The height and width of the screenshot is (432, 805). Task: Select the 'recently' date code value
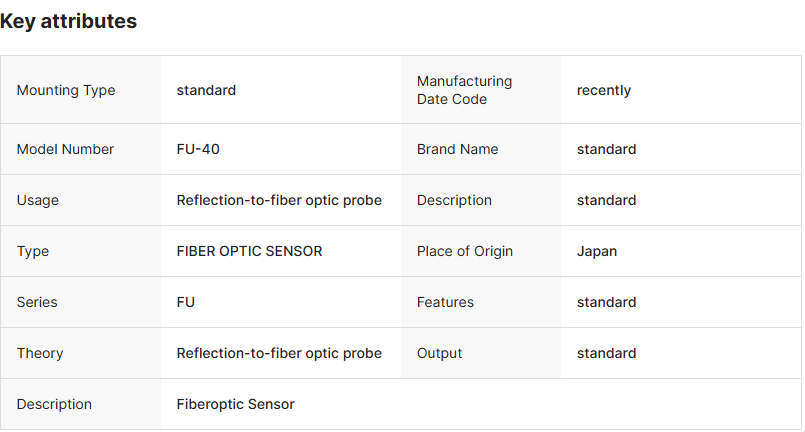604,90
